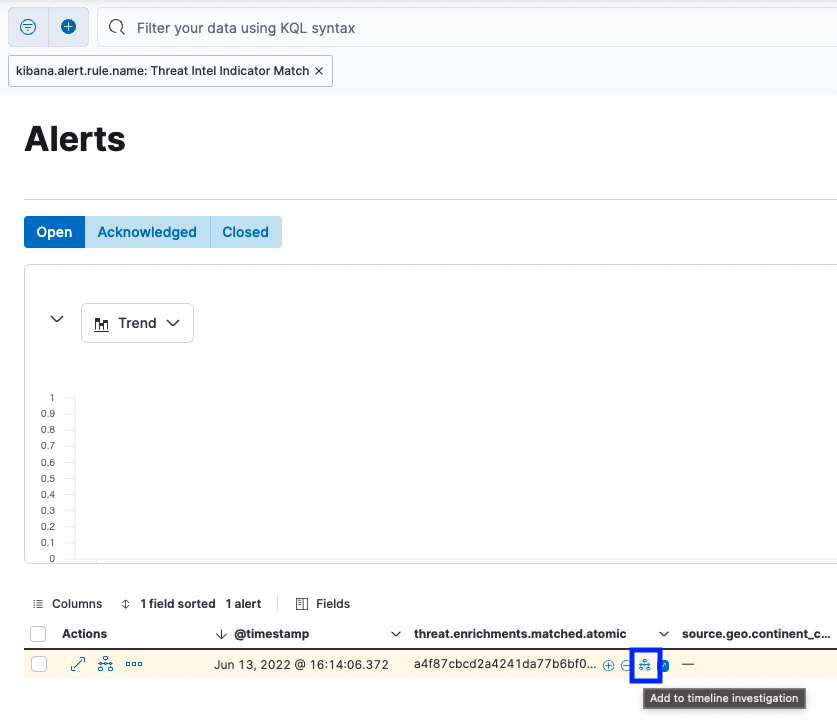Open the saved queries menu icon

(27, 27)
